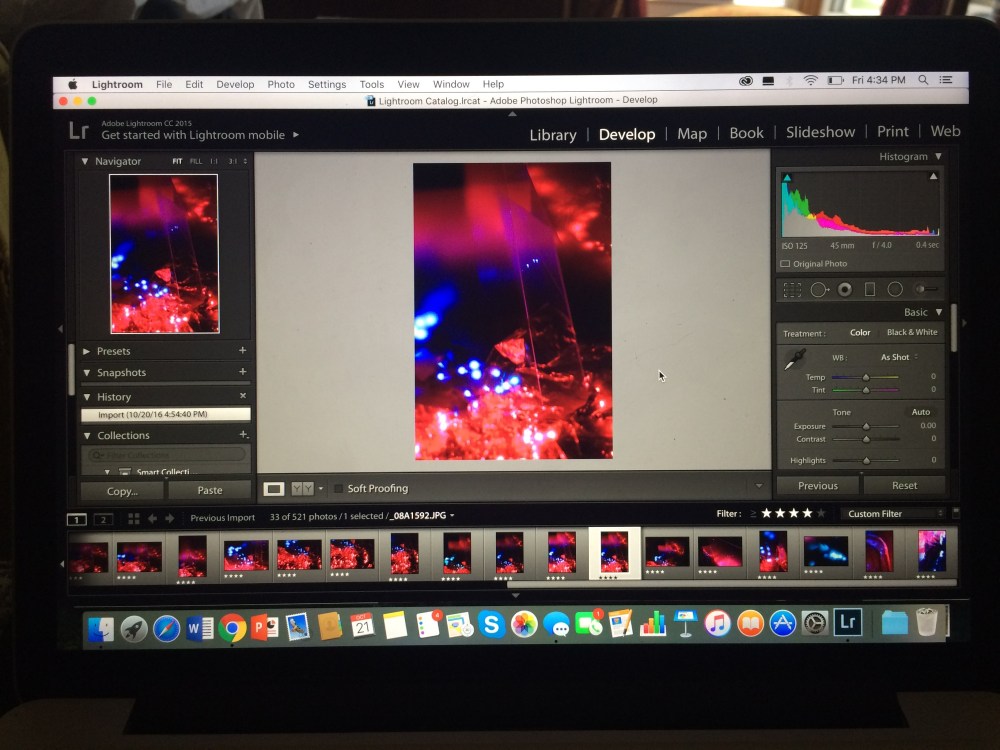
Task: Click the Previous button
Action: pyautogui.click(x=817, y=486)
